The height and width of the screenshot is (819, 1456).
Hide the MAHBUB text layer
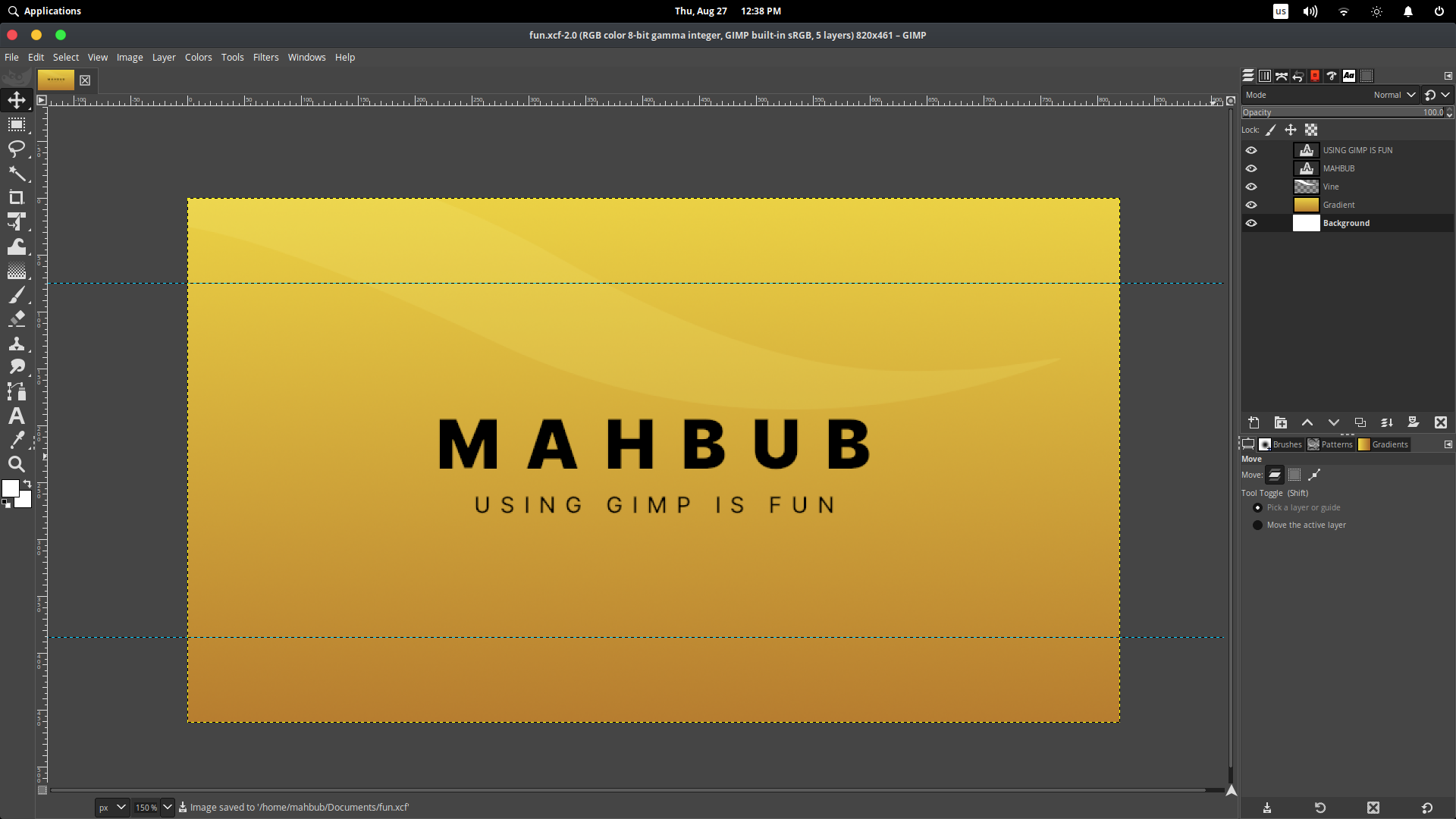point(1251,168)
